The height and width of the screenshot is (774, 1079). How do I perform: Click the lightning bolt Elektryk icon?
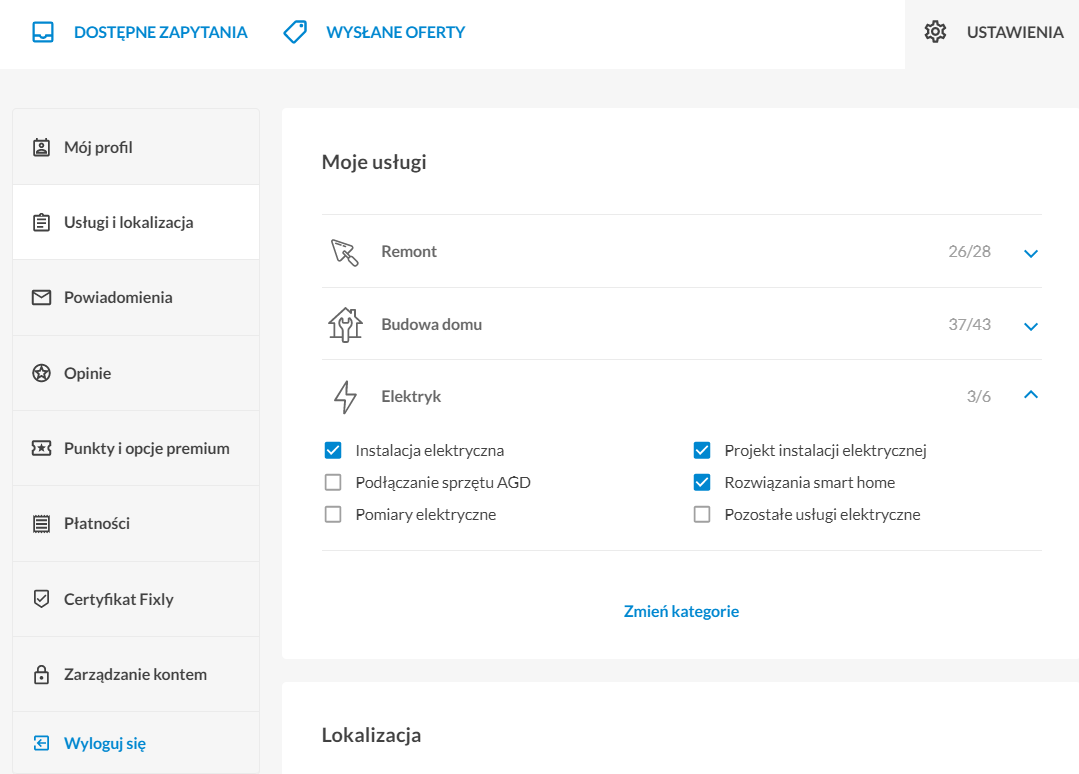point(345,397)
